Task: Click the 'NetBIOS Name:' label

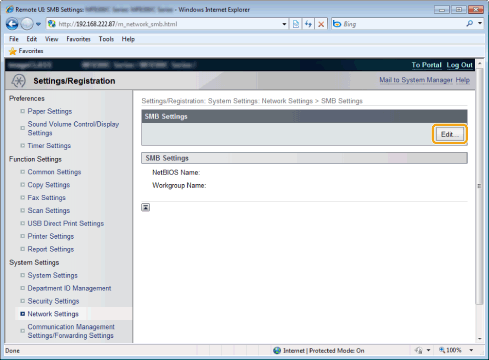Action: click(x=176, y=172)
